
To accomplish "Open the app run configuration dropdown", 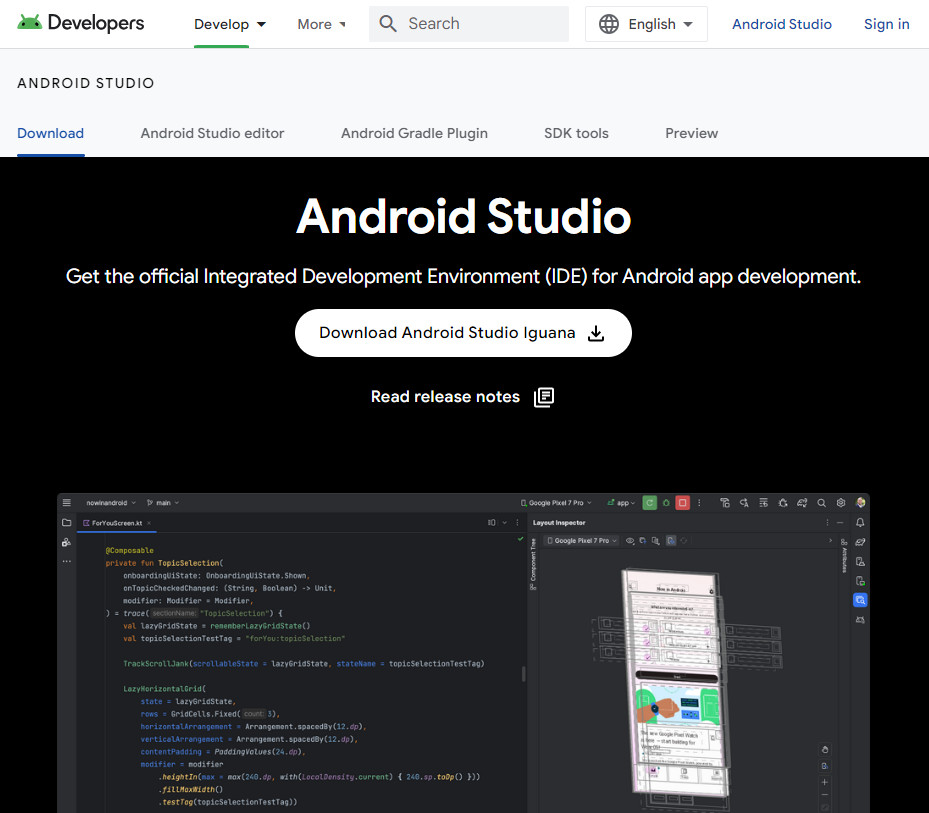I will click(x=621, y=502).
